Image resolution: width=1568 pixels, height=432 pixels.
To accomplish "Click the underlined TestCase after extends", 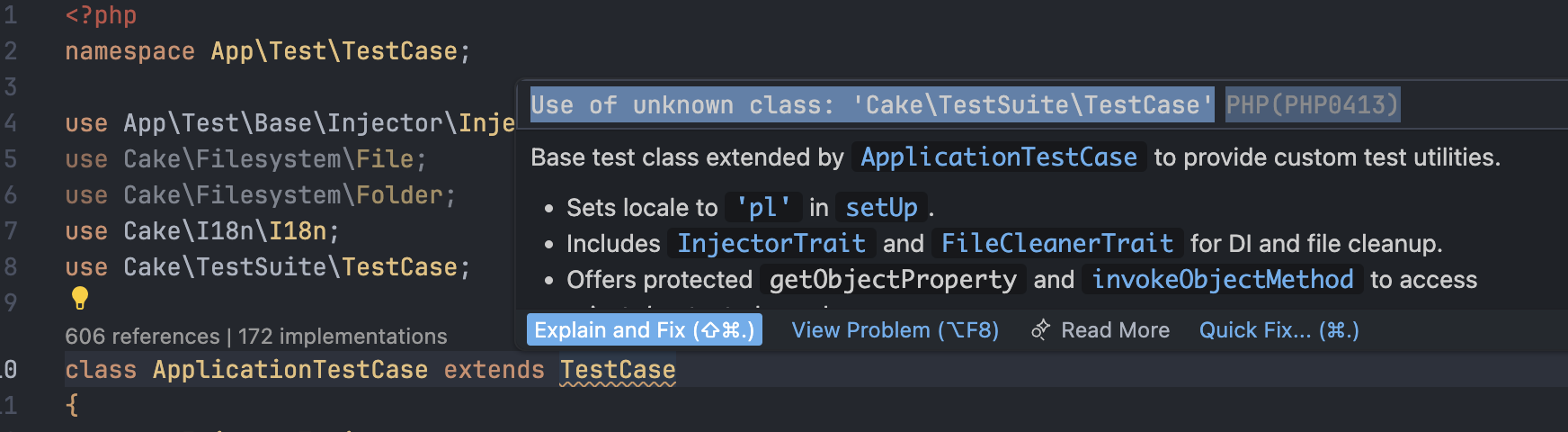I will (617, 370).
